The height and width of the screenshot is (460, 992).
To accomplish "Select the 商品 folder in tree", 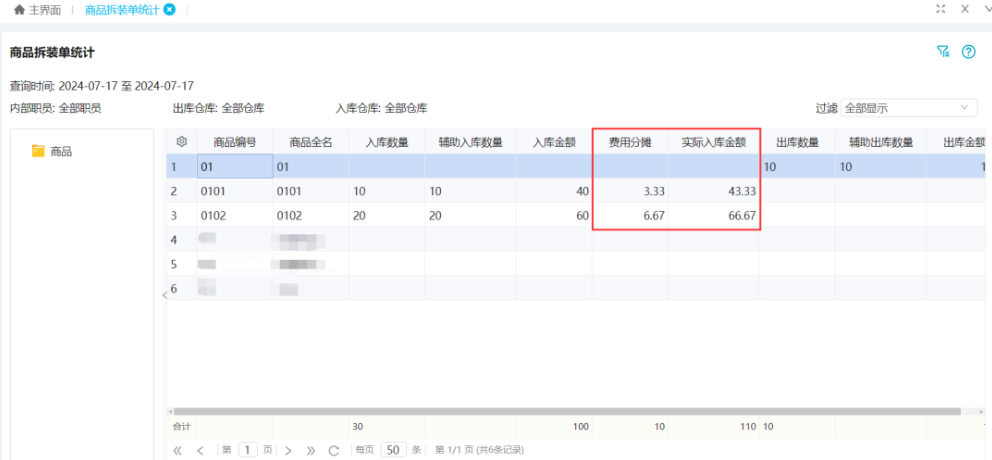I will coord(60,151).
